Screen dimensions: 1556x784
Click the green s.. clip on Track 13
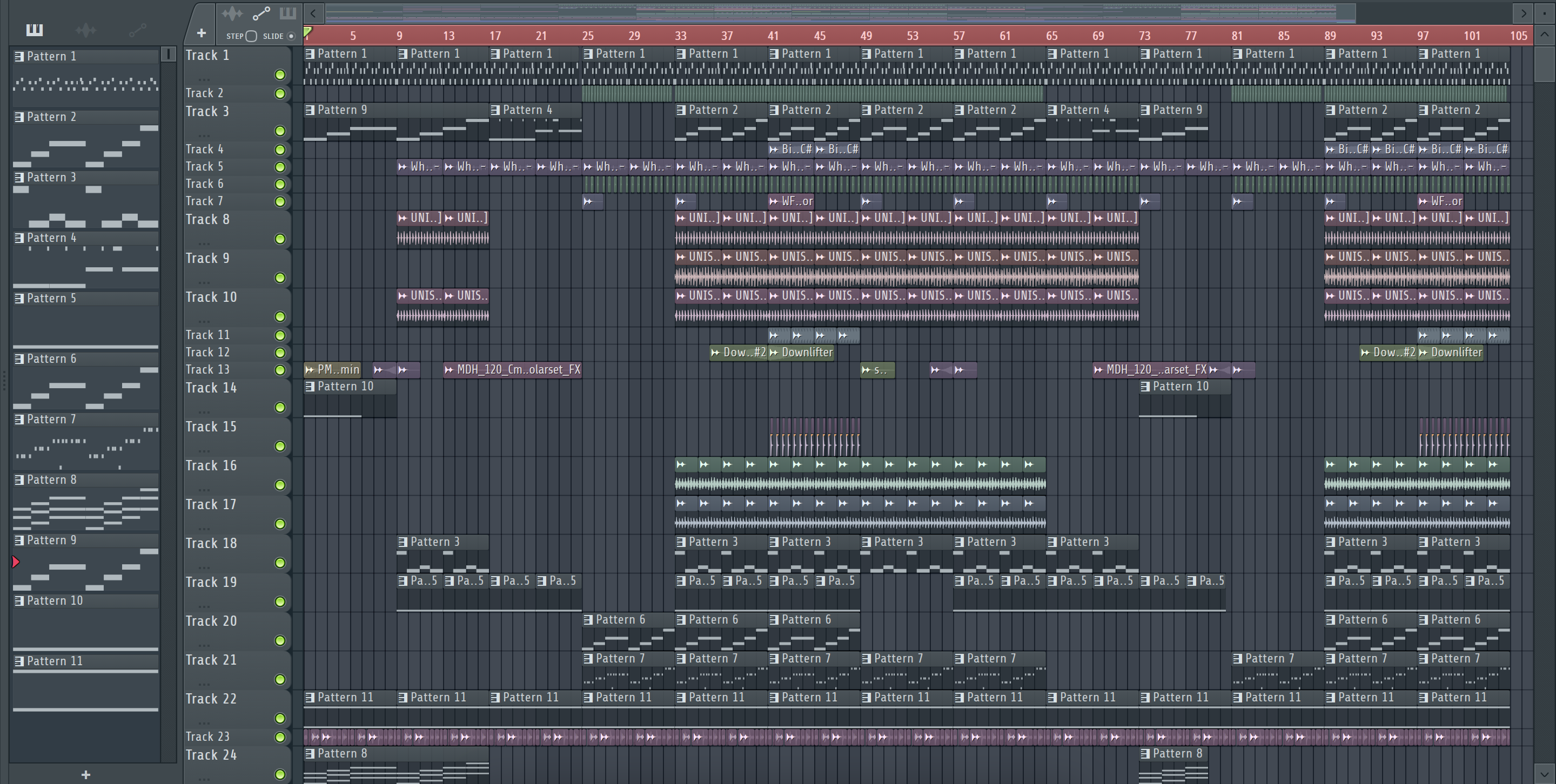pos(877,369)
